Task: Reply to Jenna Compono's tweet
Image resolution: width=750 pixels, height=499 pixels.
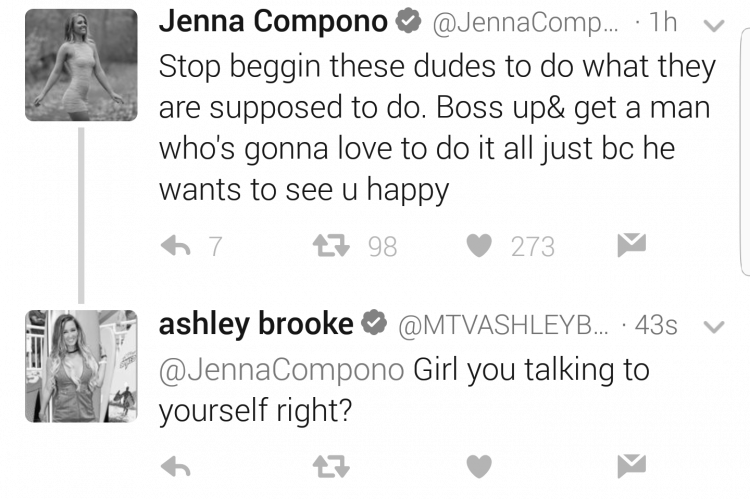Action: 176,246
